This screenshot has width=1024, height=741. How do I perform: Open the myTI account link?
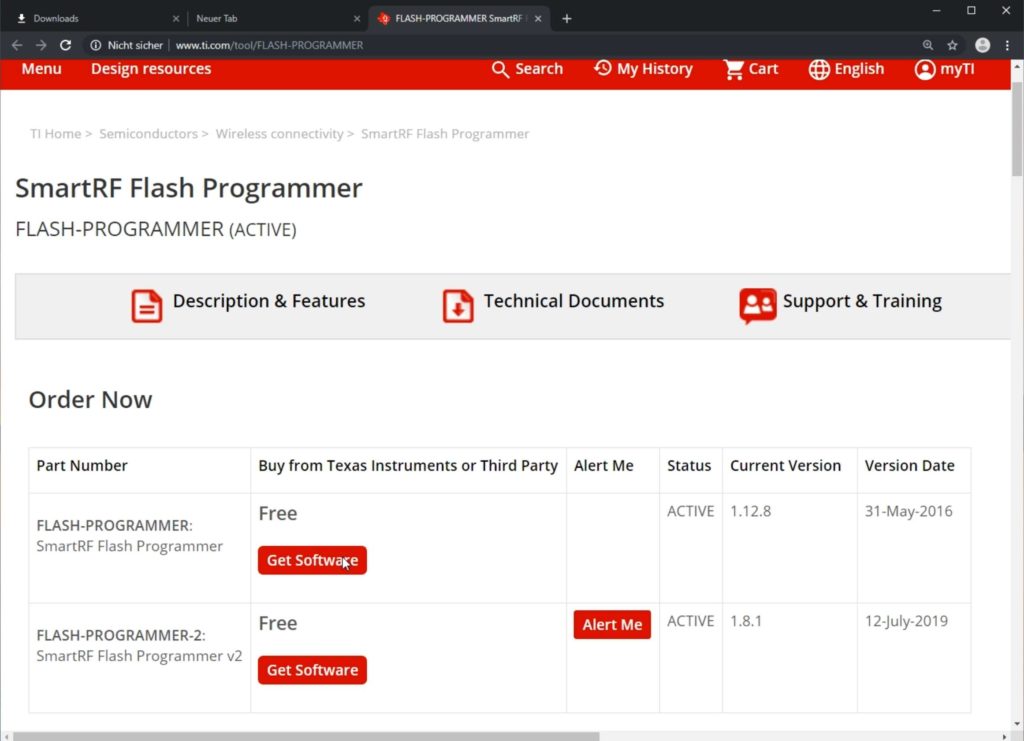pos(957,69)
